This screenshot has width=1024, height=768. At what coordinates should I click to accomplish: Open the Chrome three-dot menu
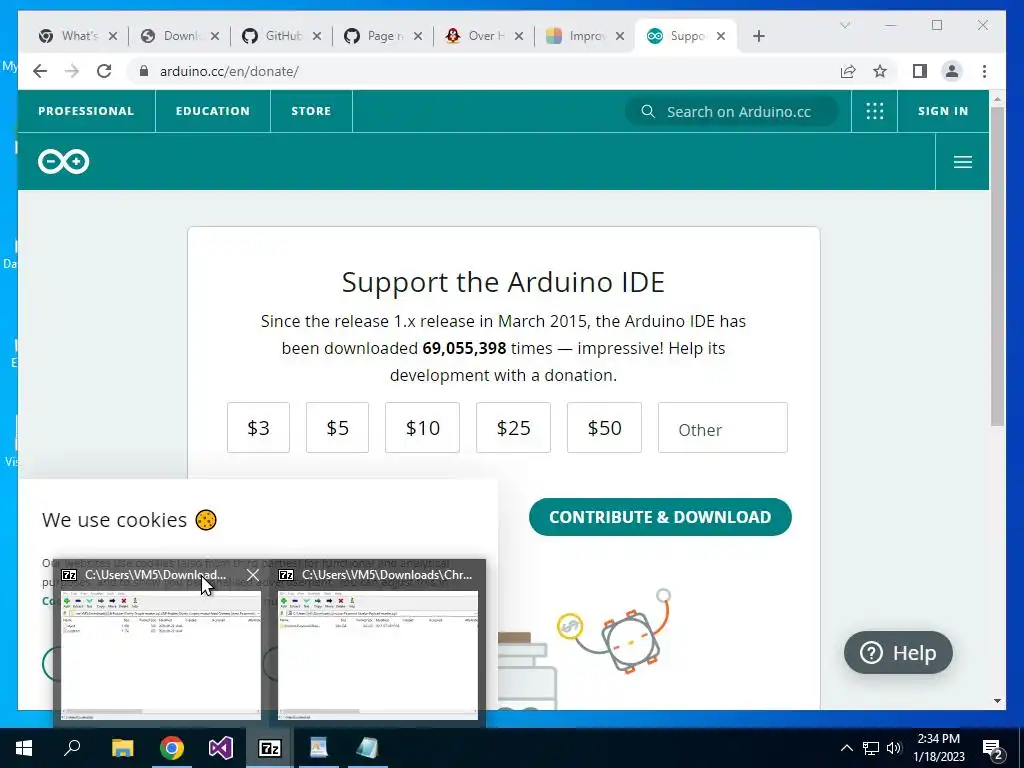[984, 71]
